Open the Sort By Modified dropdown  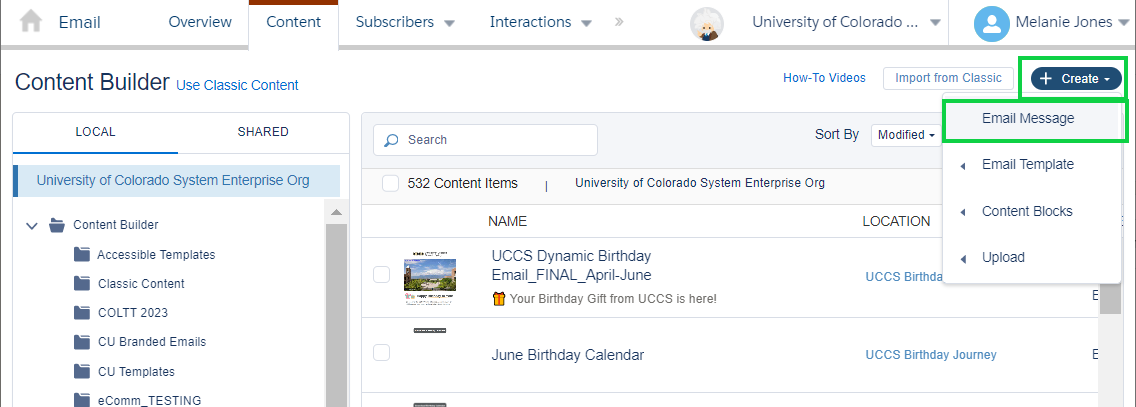pyautogui.click(x=906, y=135)
